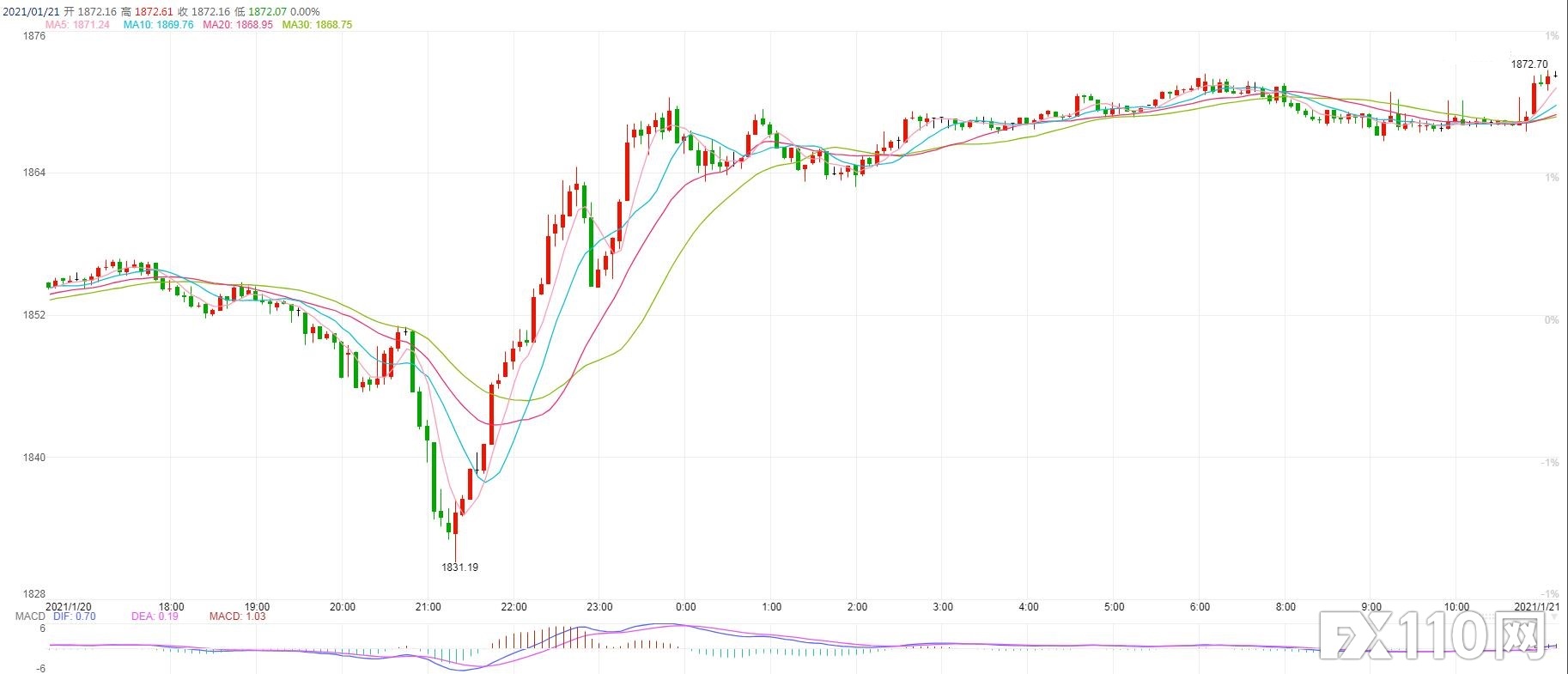Click the 2:00 time axis label
The height and width of the screenshot is (674, 1568).
point(857,607)
